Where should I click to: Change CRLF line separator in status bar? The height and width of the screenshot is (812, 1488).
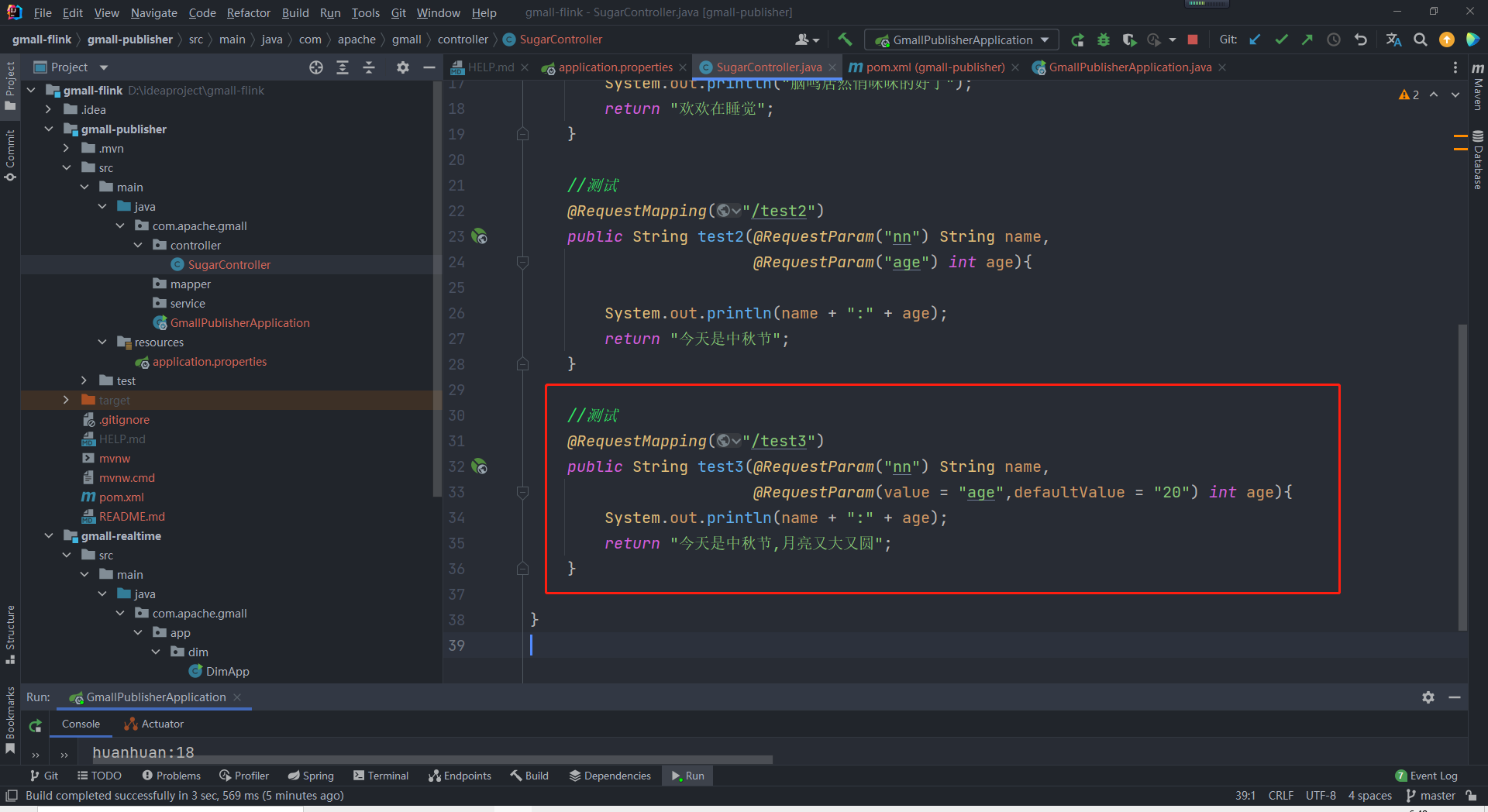[x=1280, y=796]
